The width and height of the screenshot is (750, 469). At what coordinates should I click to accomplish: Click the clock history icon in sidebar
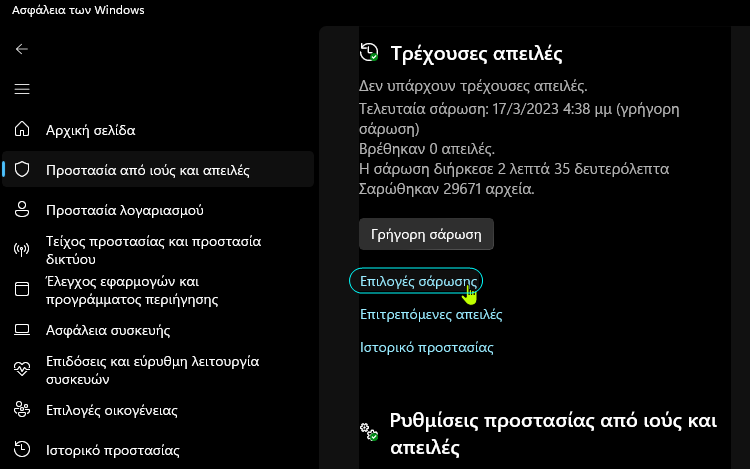(22, 449)
